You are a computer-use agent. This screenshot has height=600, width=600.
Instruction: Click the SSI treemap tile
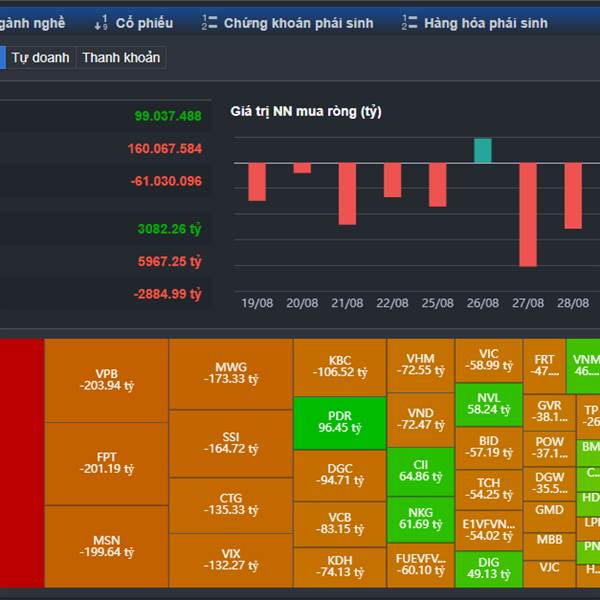click(x=231, y=443)
